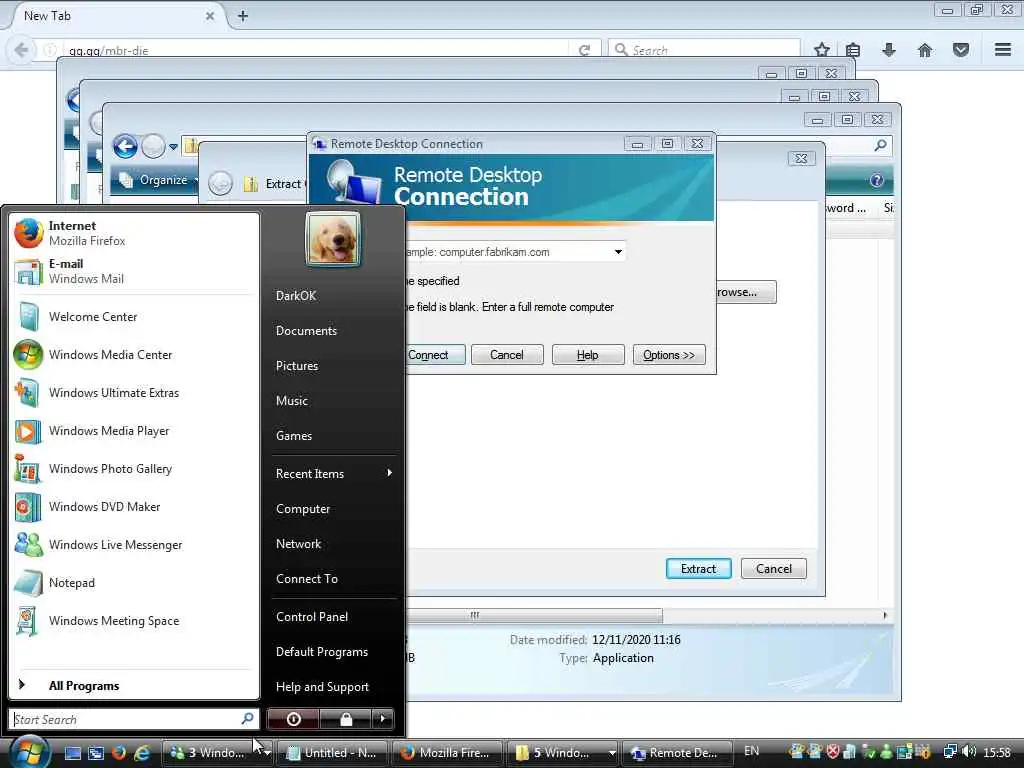Click Explorer window back arrow button
This screenshot has height=768, width=1024.
coord(125,146)
